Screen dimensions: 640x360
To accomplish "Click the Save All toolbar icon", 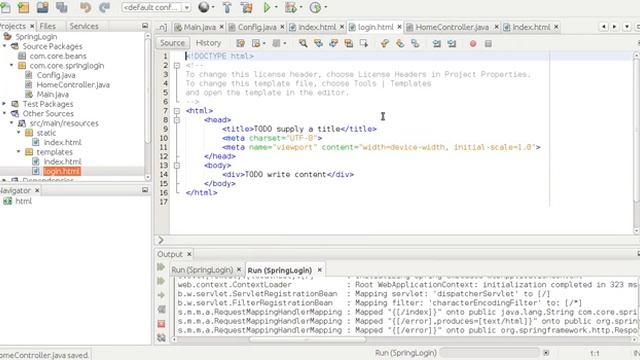I will click(62, 7).
